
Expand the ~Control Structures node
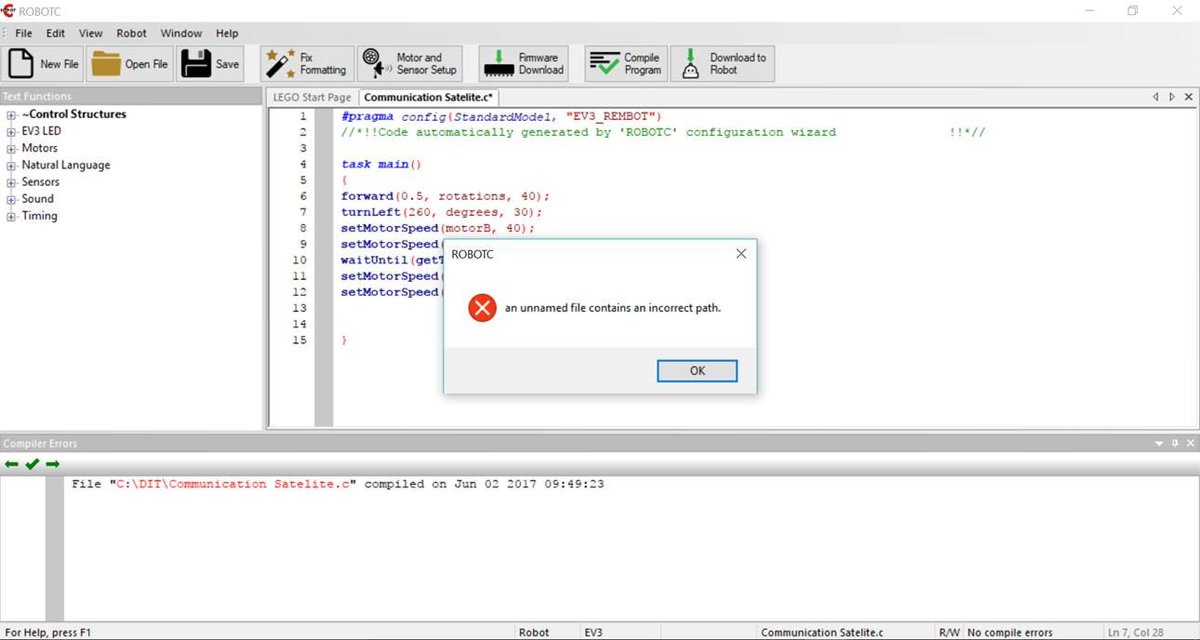tap(11, 115)
